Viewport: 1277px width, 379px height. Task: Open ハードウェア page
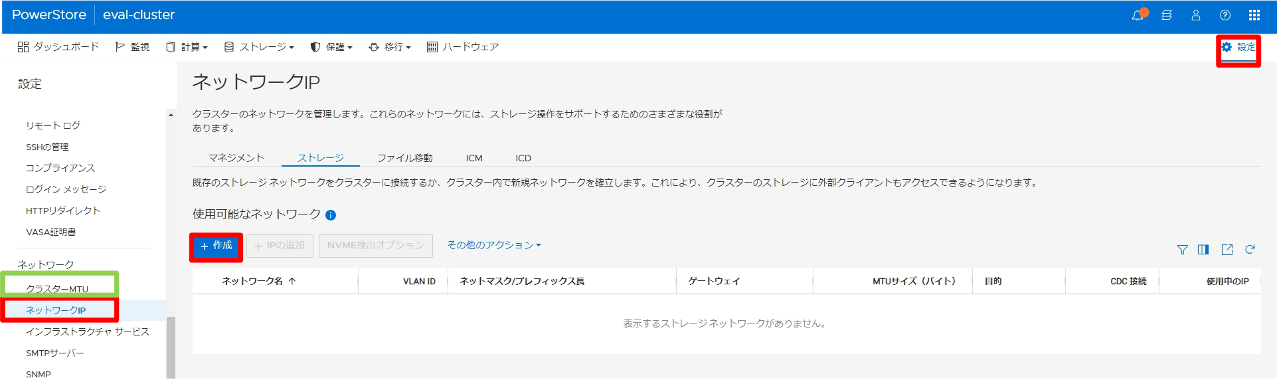[x=463, y=47]
